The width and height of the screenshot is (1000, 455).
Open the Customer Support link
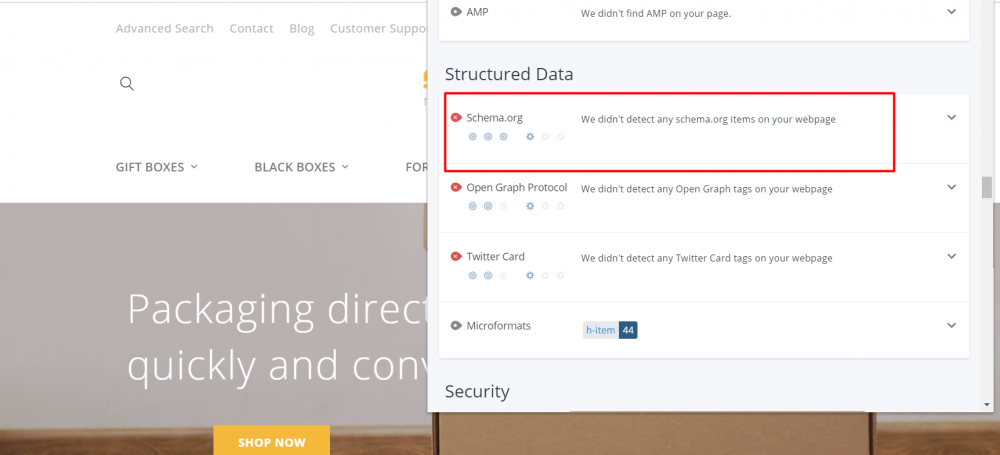coord(379,29)
